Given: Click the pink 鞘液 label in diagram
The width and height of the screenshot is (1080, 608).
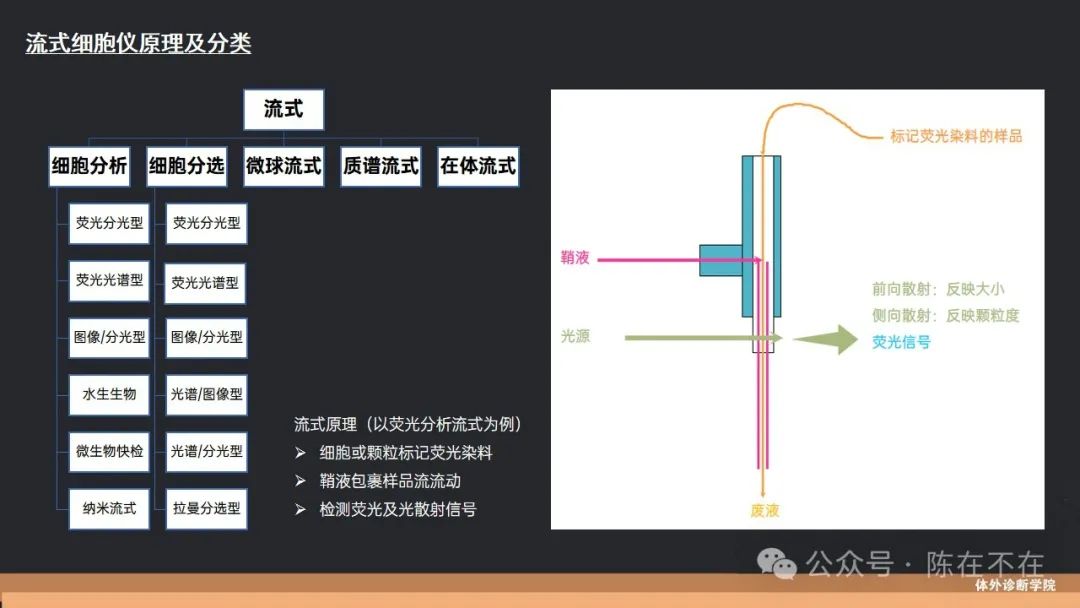Looking at the screenshot, I should [575, 259].
